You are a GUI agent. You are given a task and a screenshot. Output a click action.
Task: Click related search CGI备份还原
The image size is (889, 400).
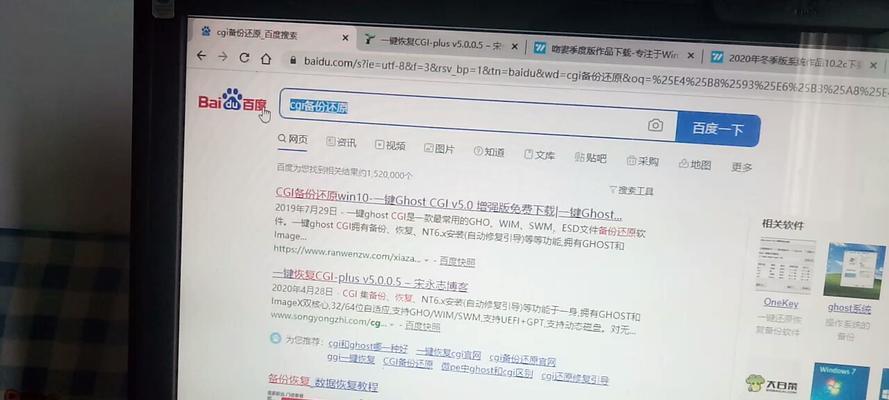point(408,363)
